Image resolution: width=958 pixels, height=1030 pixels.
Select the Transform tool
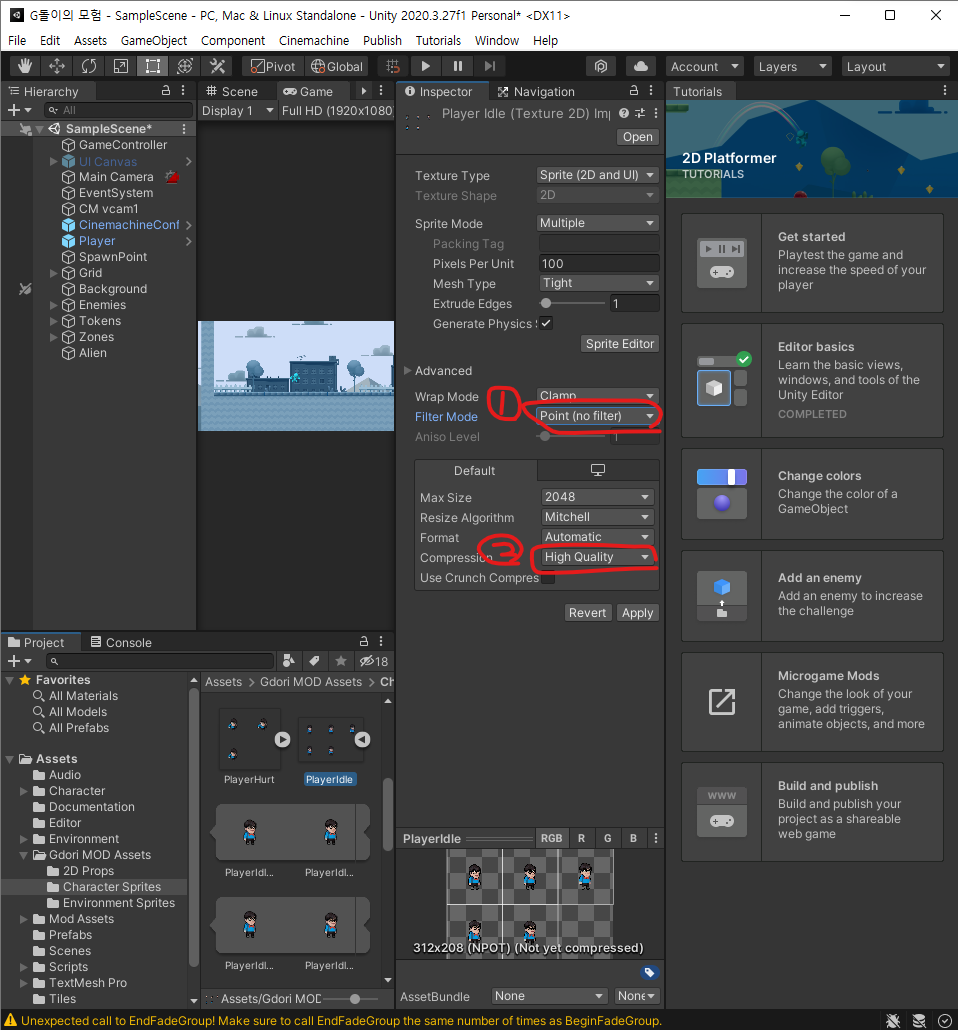[x=185, y=66]
